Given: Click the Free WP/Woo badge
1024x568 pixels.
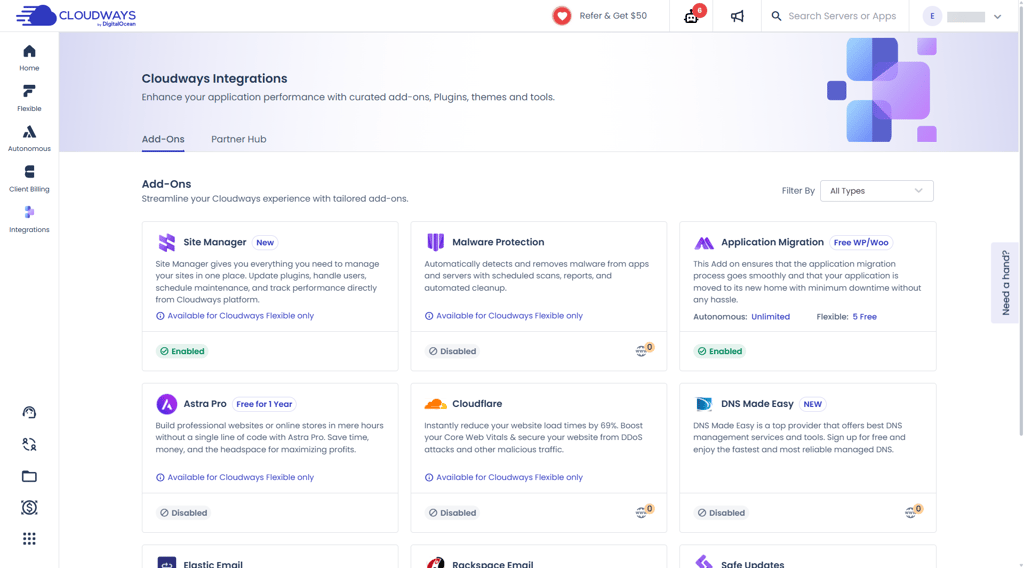Looking at the screenshot, I should pyautogui.click(x=861, y=243).
